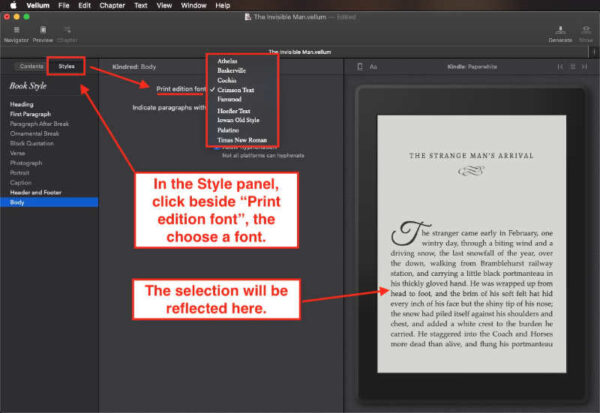The image size is (600, 413).
Task: Choose Athelas from the font list
Action: coord(227,61)
